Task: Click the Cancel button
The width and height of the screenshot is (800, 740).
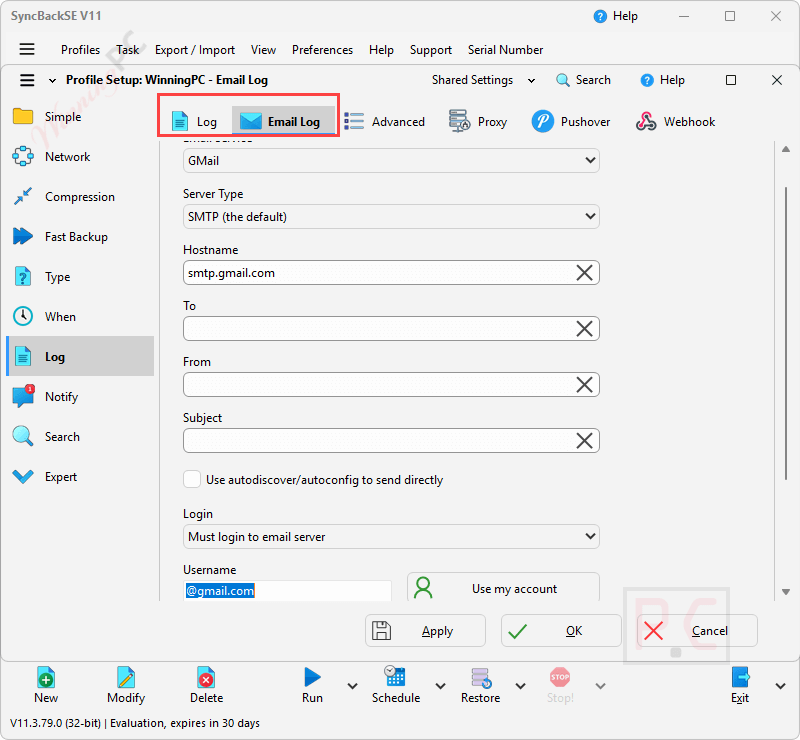Action: [697, 631]
